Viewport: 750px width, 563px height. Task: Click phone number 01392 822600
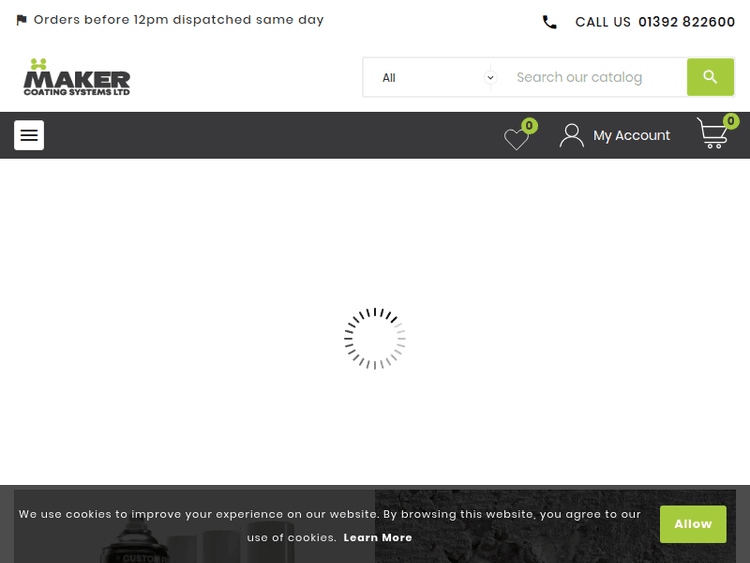coord(686,22)
